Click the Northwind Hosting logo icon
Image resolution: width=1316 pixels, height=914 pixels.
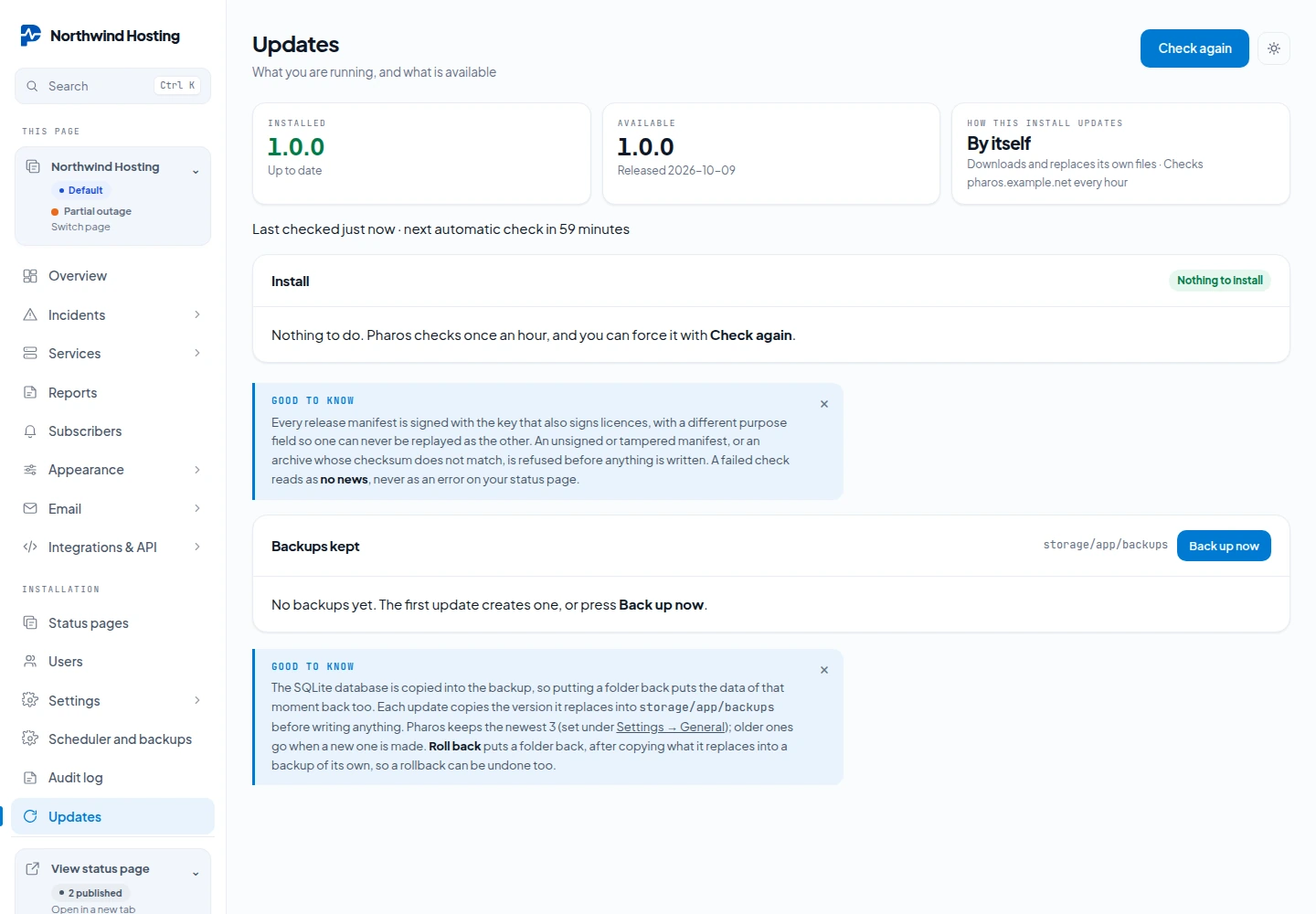coord(30,36)
